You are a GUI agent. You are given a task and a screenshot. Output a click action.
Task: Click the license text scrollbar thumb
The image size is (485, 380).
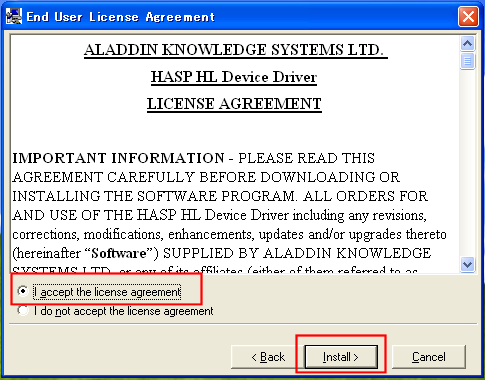pos(467,61)
